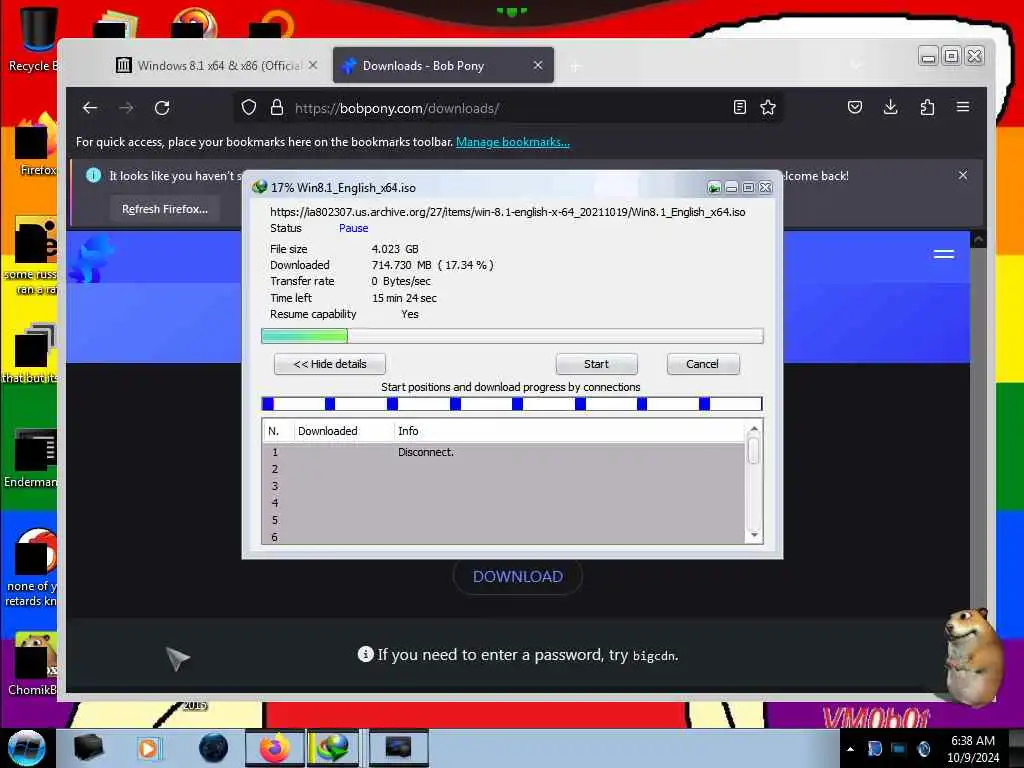
Task: Open tracking protection shield icon
Action: tap(249, 108)
